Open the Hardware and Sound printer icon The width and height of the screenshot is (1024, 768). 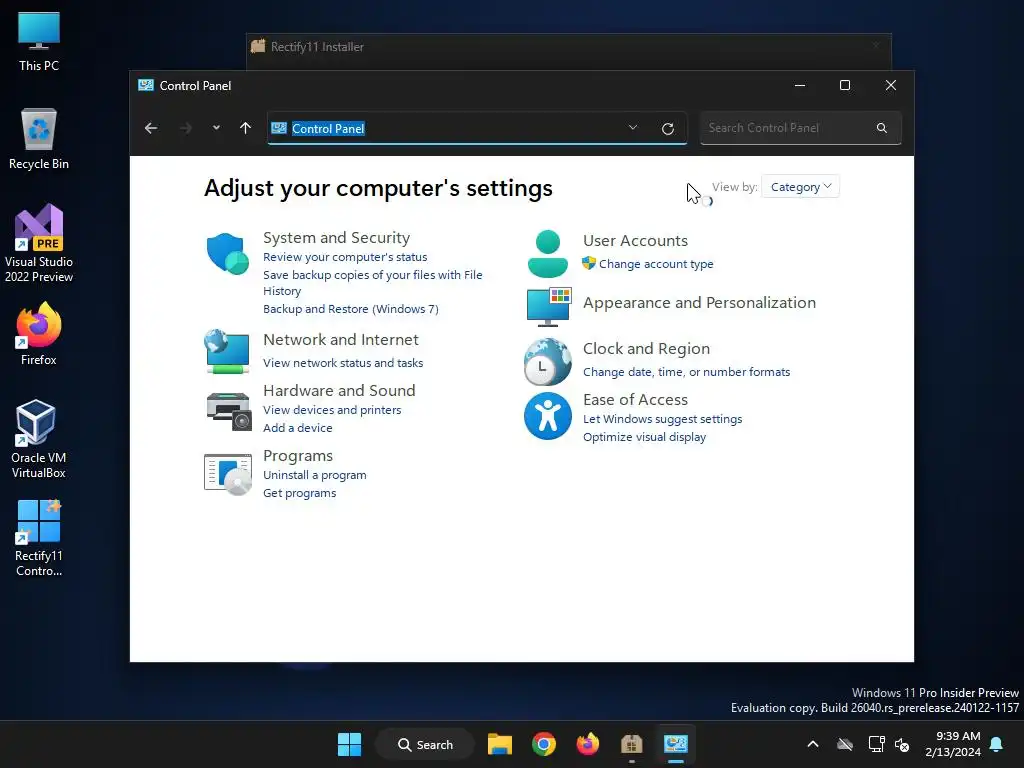[229, 411]
